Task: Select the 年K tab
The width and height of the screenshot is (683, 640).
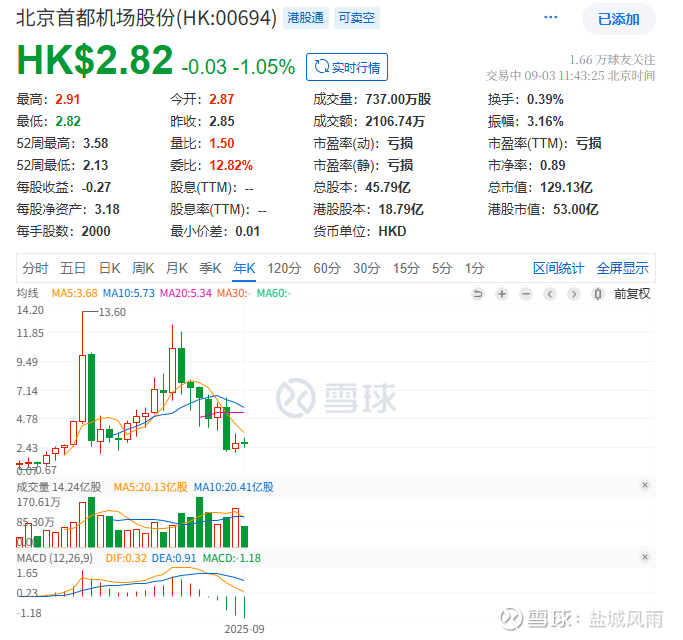Action: tap(244, 268)
